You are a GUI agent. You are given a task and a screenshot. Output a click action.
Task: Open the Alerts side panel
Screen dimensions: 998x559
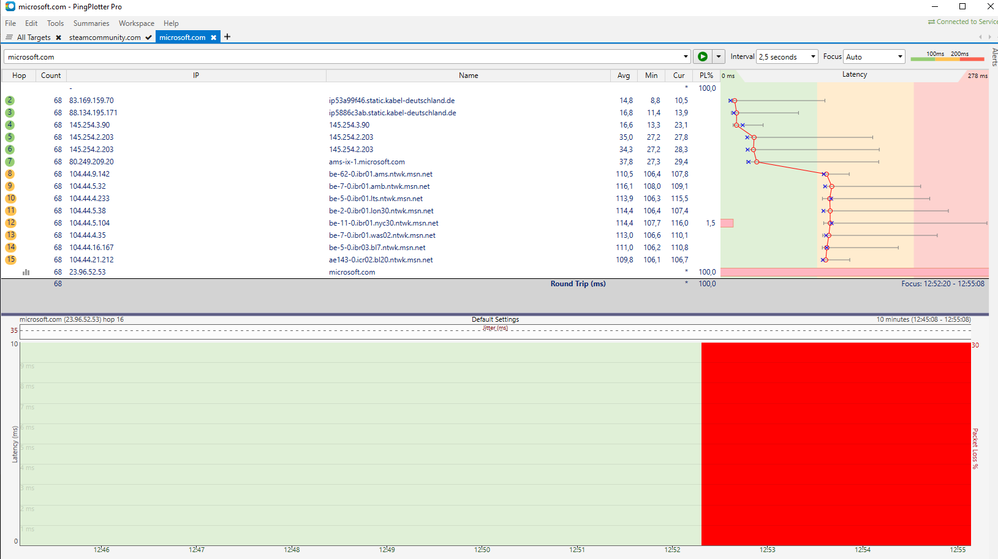pos(994,57)
